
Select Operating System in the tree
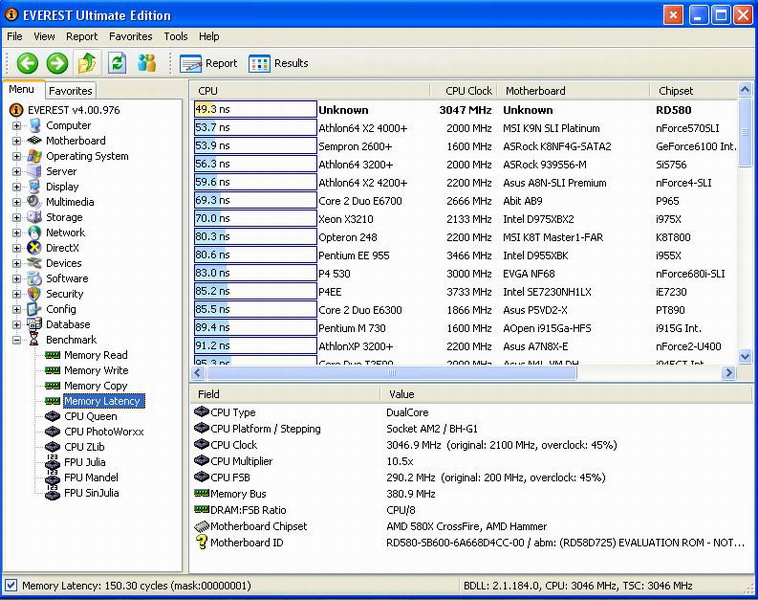[87, 156]
